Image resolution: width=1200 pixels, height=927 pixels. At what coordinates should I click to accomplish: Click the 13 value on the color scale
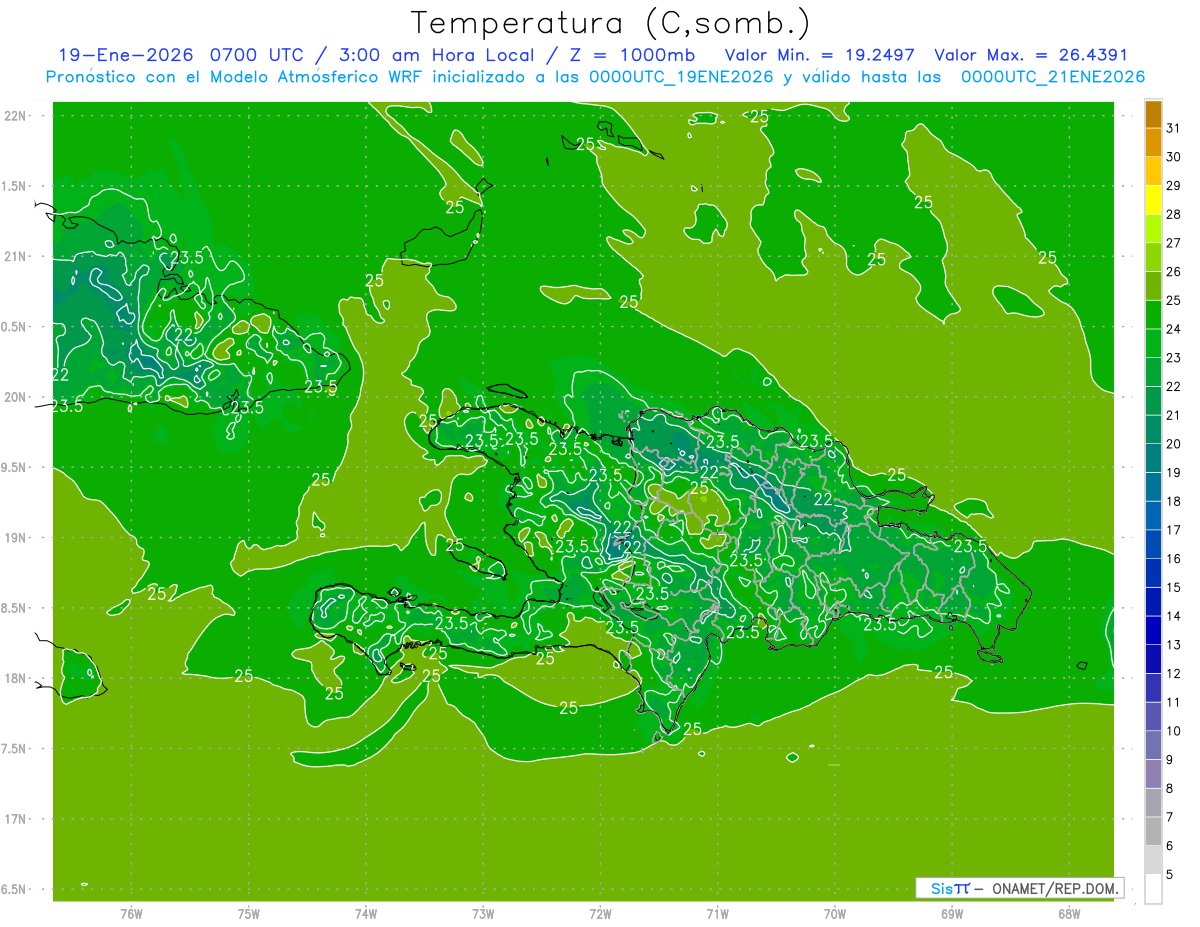pyautogui.click(x=1174, y=645)
